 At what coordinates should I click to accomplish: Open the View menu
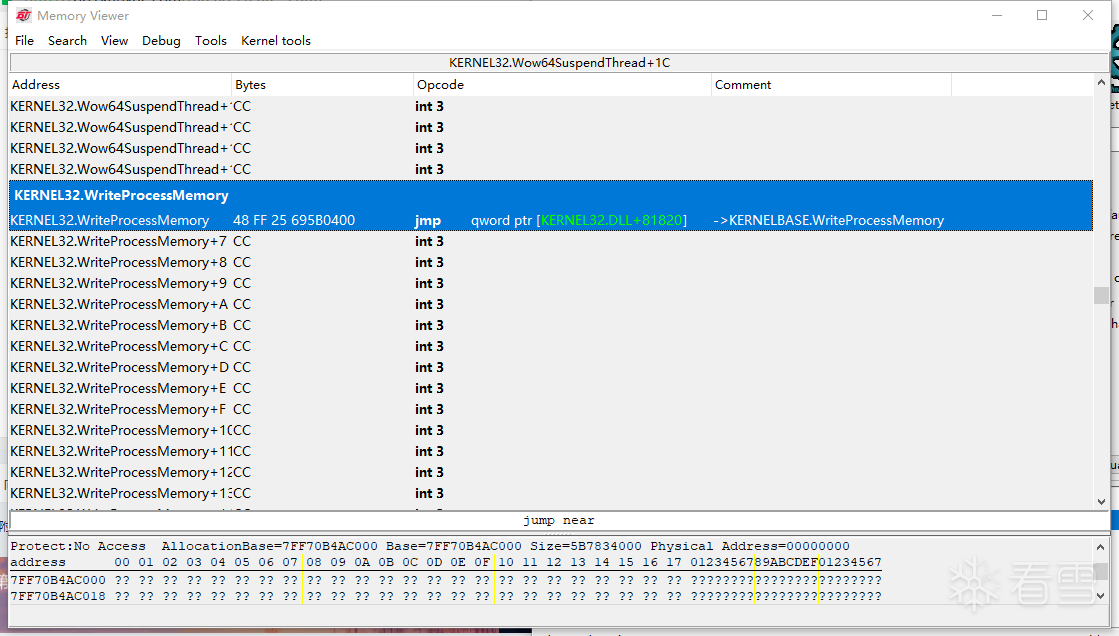click(x=114, y=41)
